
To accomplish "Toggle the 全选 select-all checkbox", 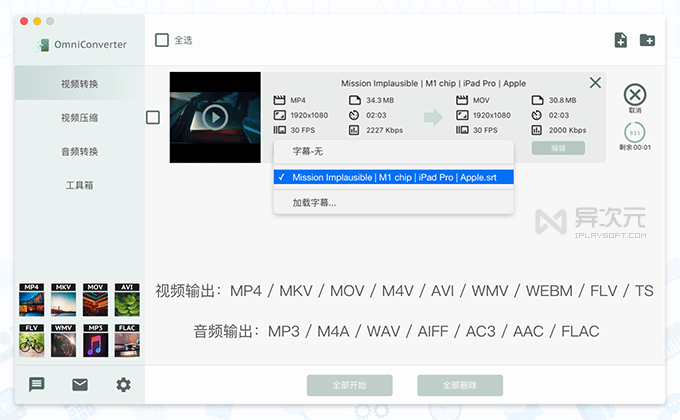I will tap(162, 40).
